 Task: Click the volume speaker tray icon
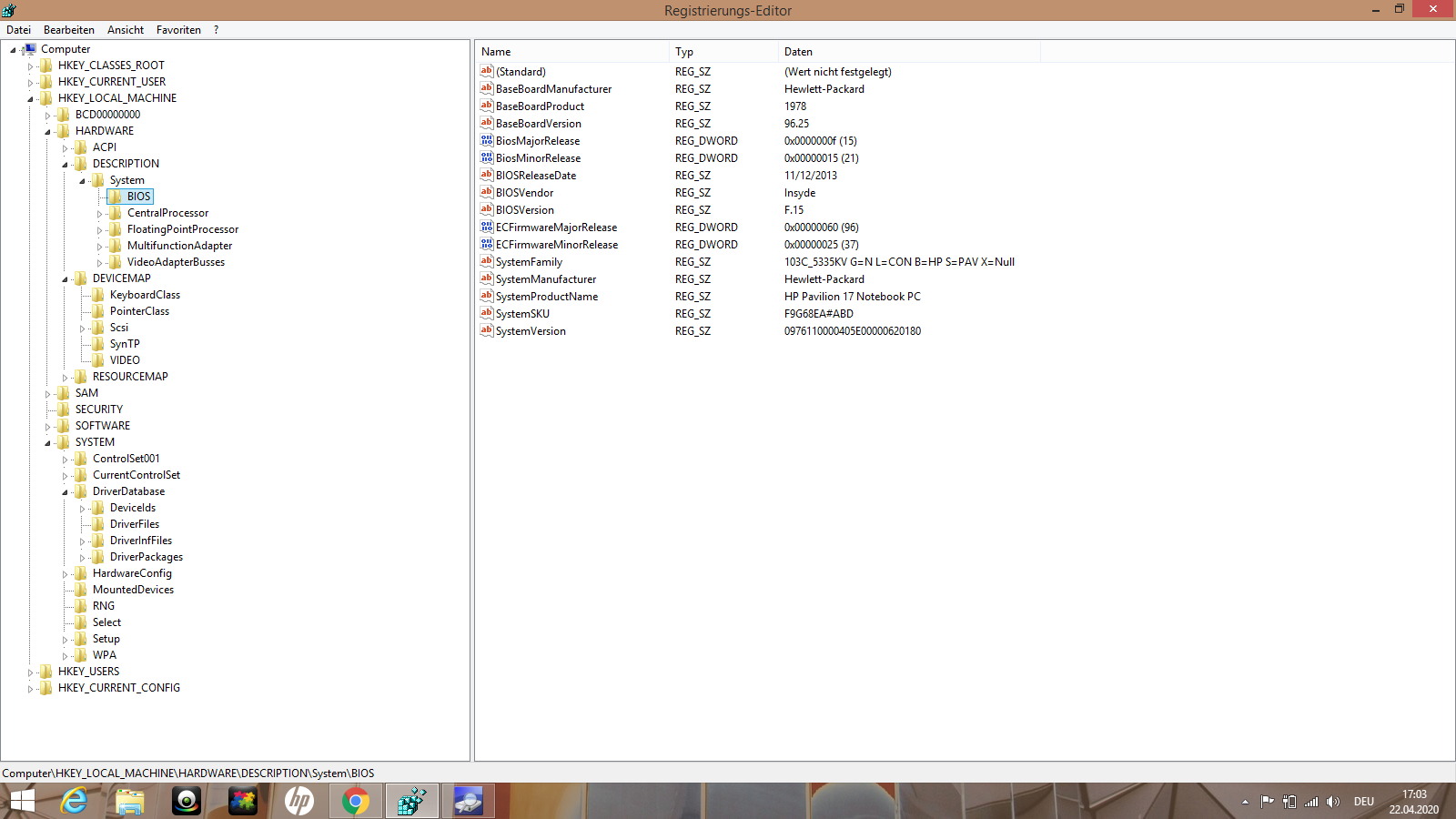tap(1333, 802)
